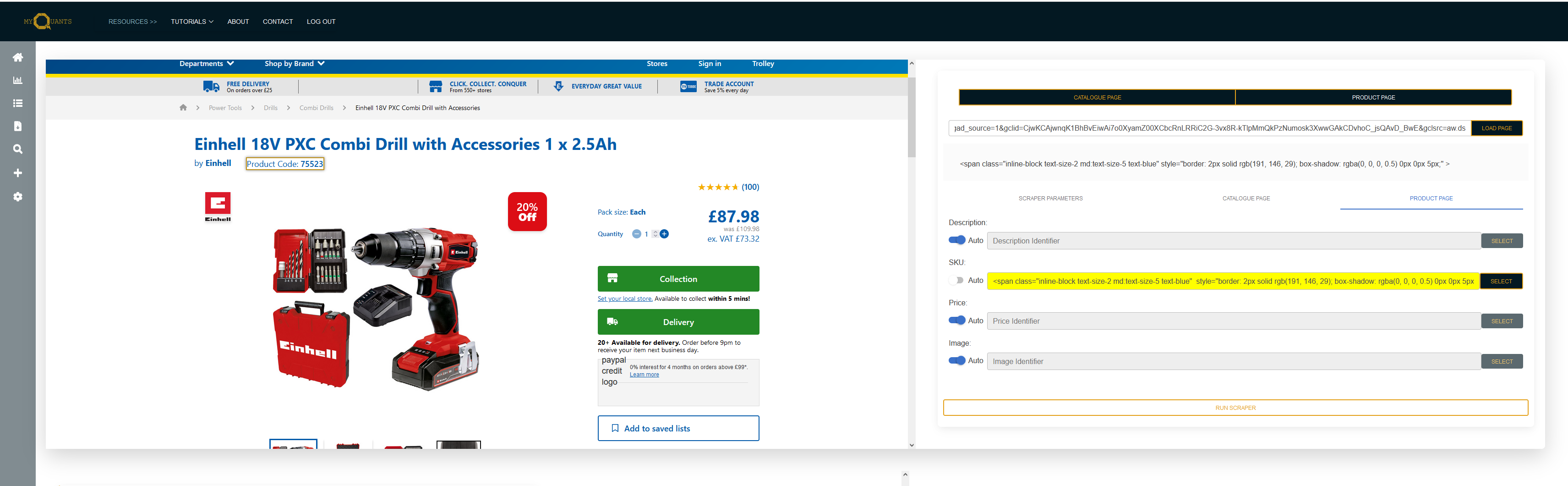Screen dimensions: 1568x486
Task: Click the (100) reviews count link
Action: [750, 187]
